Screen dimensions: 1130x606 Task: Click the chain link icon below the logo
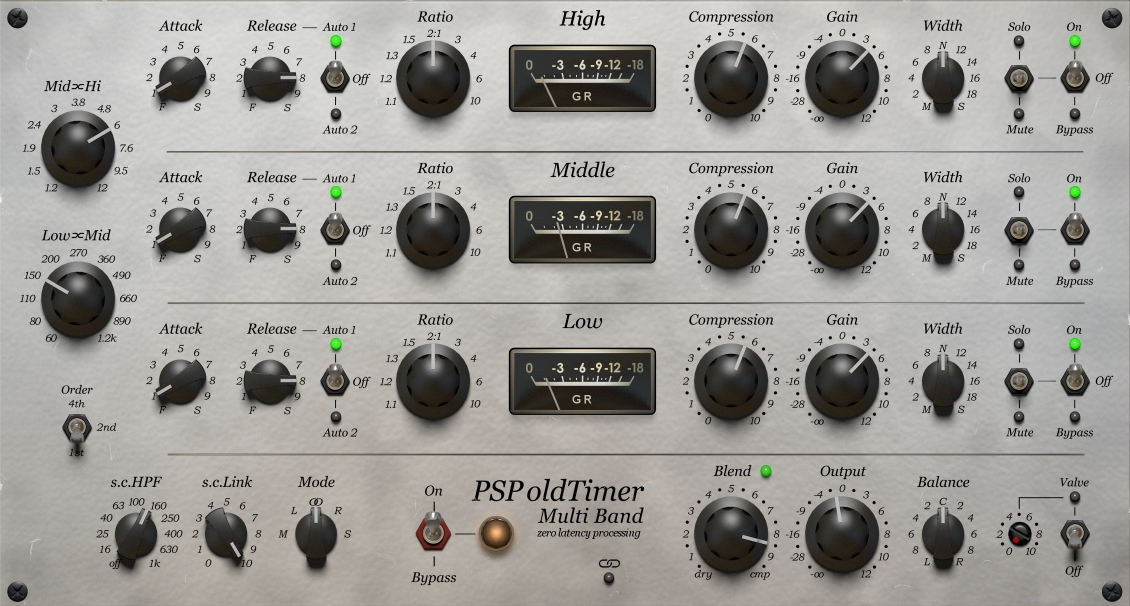point(607,565)
